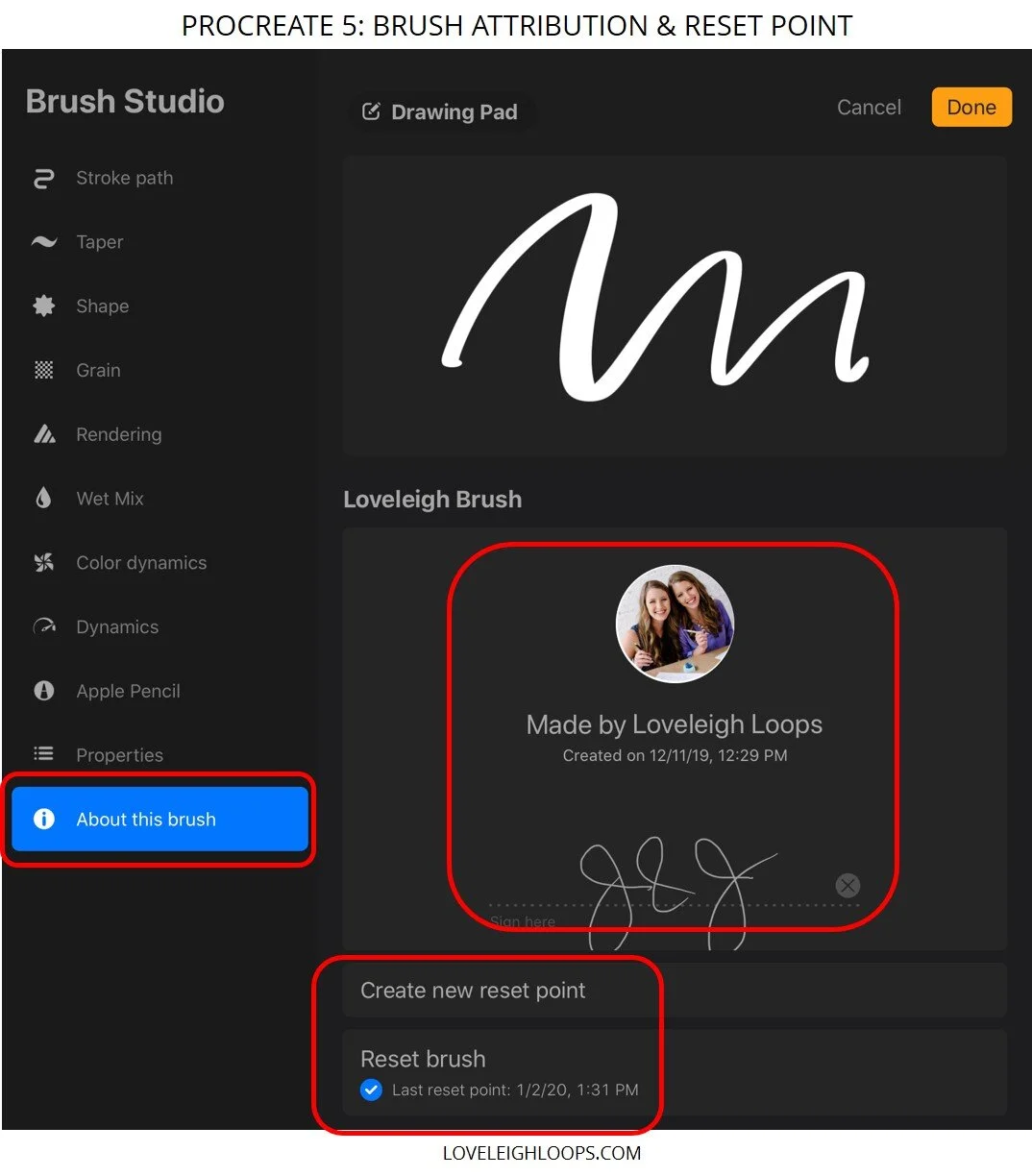
Task: Select the Stroke path settings icon
Action: coord(43,178)
